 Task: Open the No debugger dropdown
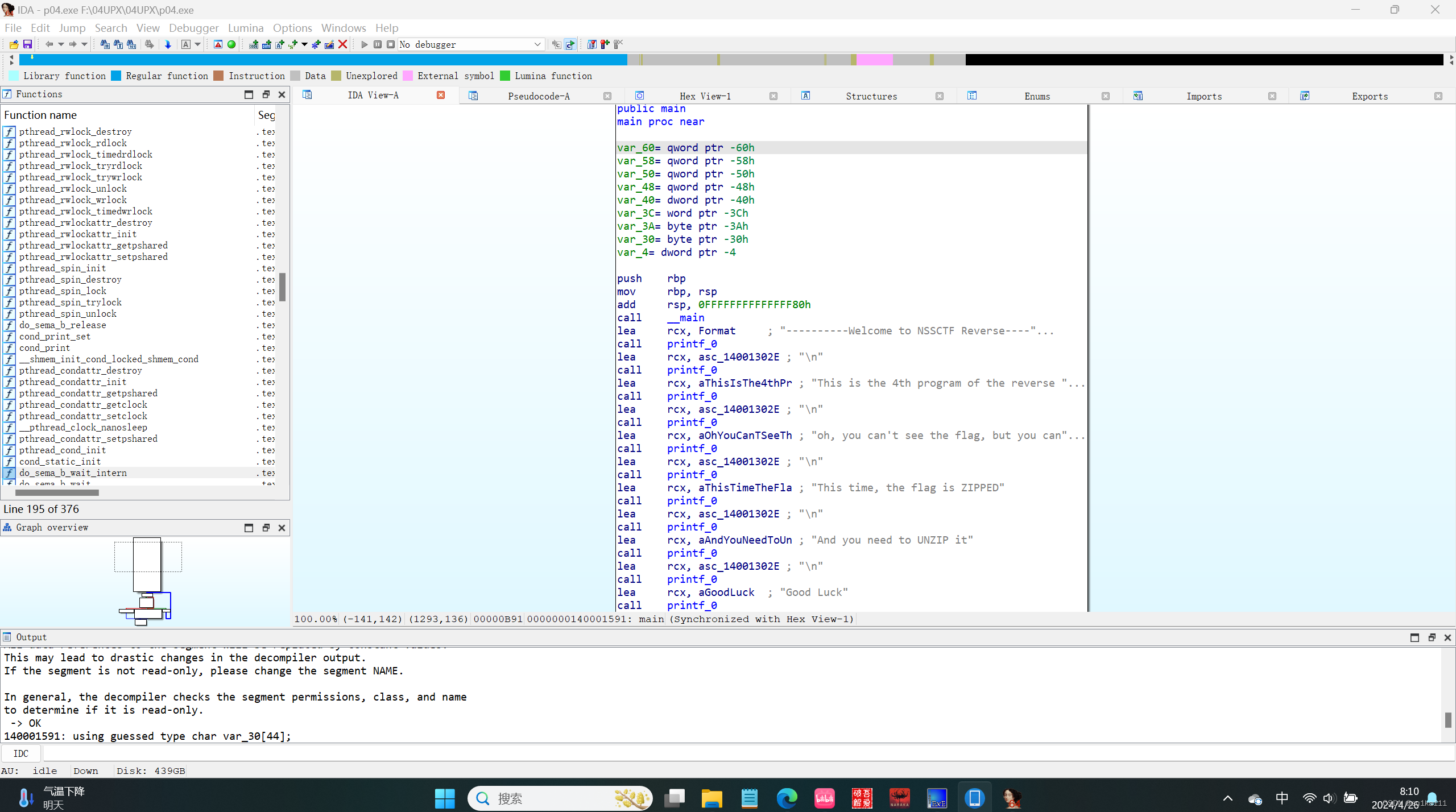471,44
